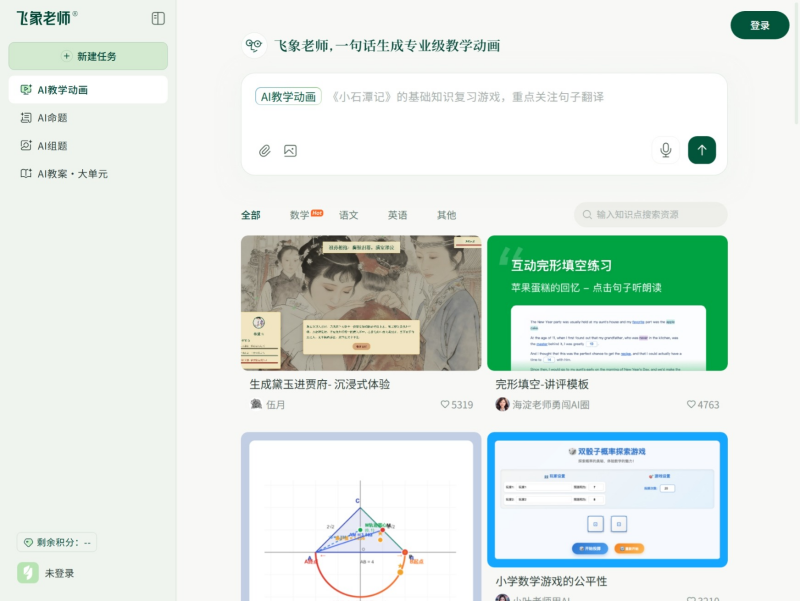Switch to the 数学 tab
This screenshot has height=601, width=800.
tap(299, 215)
